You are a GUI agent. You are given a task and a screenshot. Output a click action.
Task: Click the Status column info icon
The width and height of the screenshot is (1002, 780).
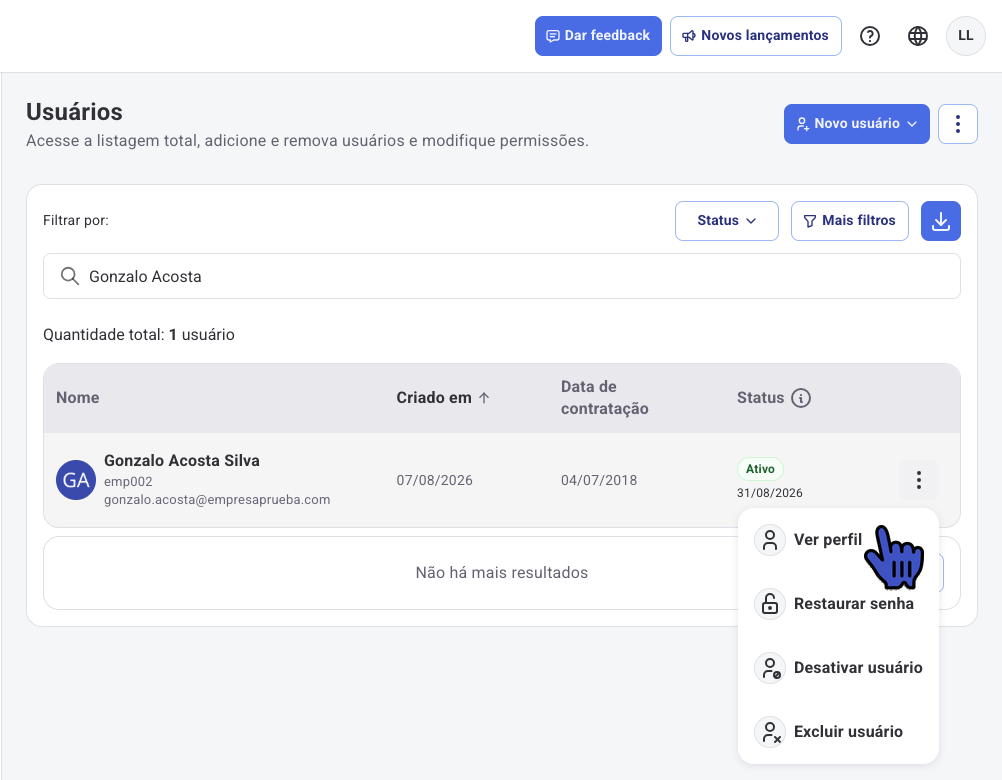point(801,398)
